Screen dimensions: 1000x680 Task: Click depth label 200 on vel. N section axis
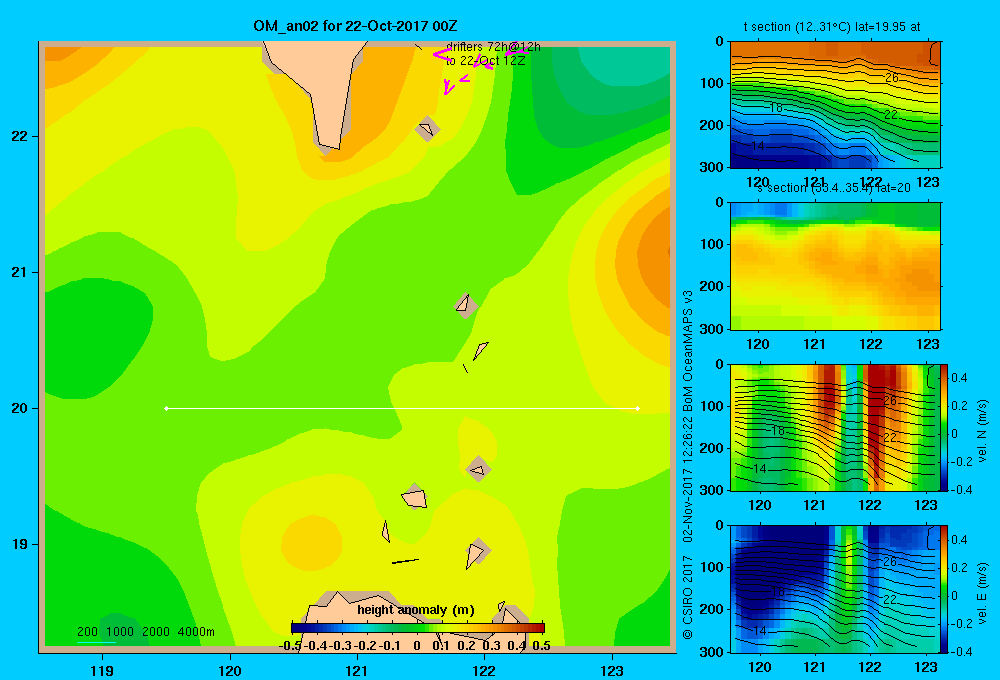(711, 448)
